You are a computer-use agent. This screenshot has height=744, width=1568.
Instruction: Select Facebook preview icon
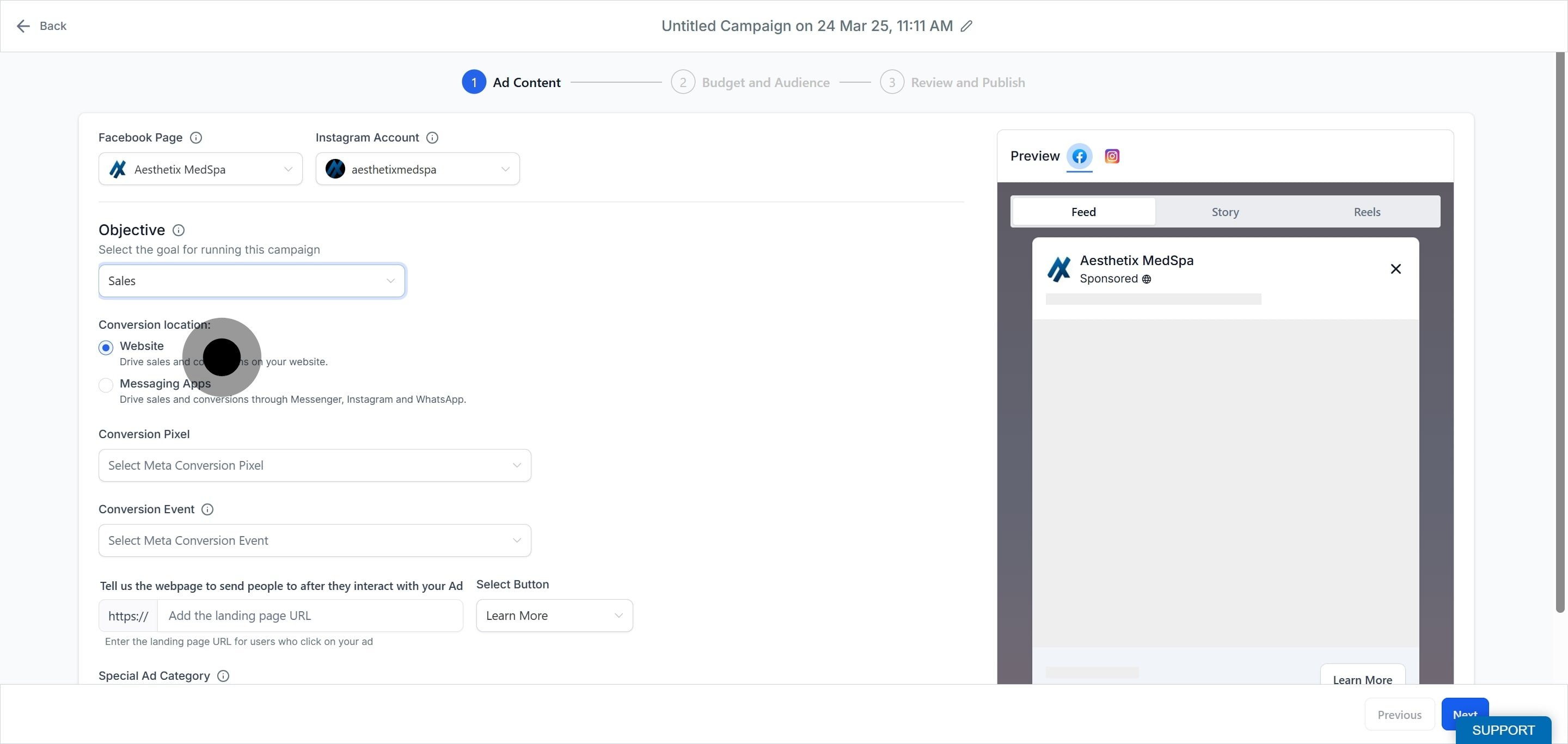[1079, 156]
